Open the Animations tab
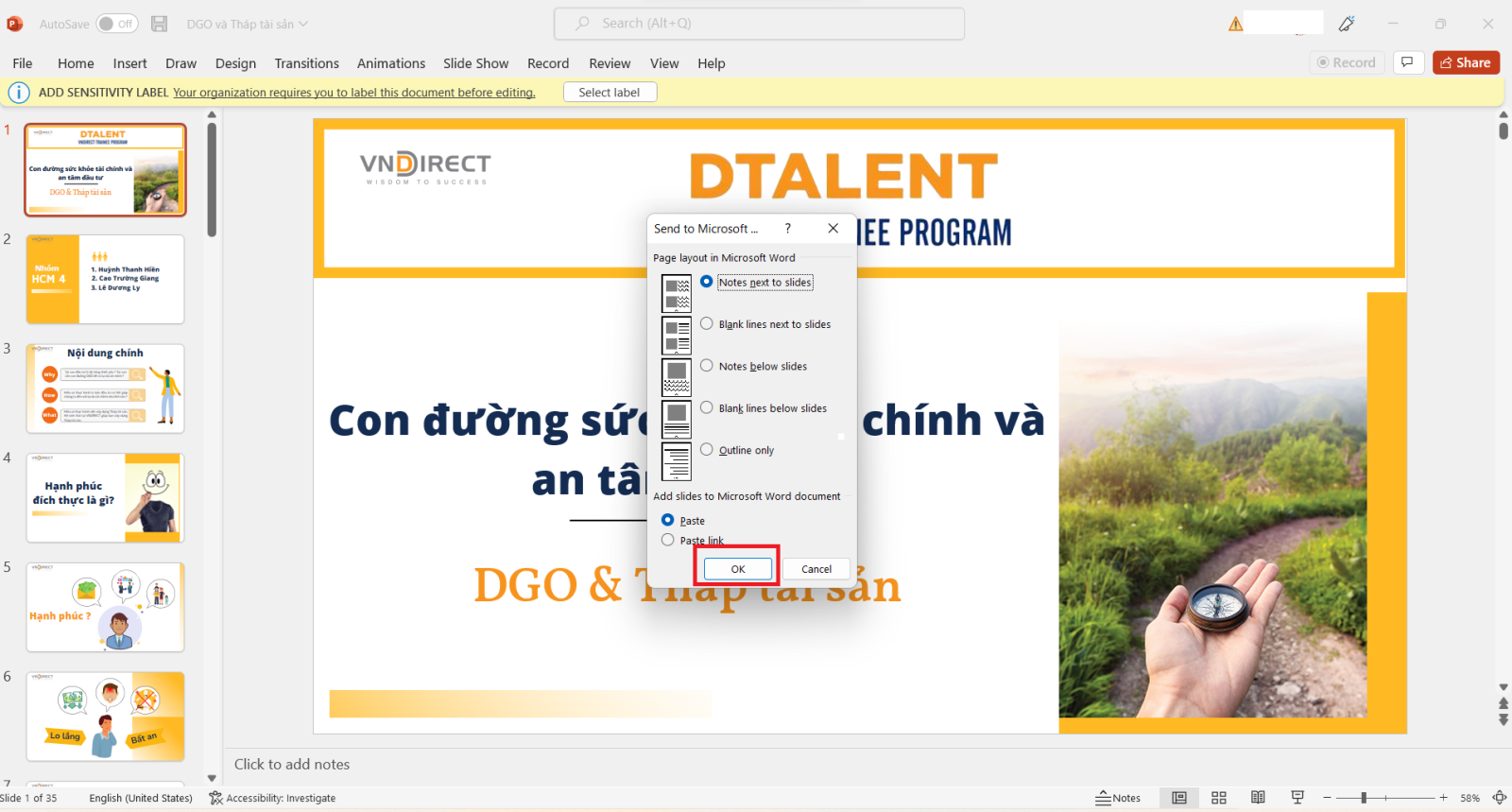The image size is (1512, 812). [x=391, y=63]
